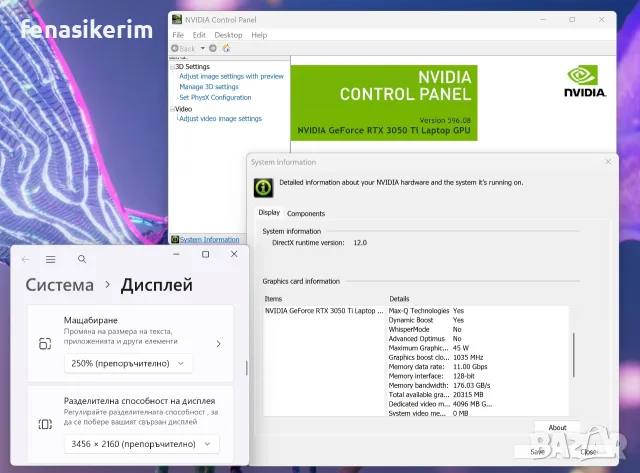
Task: Click the Details column header
Action: (399, 299)
